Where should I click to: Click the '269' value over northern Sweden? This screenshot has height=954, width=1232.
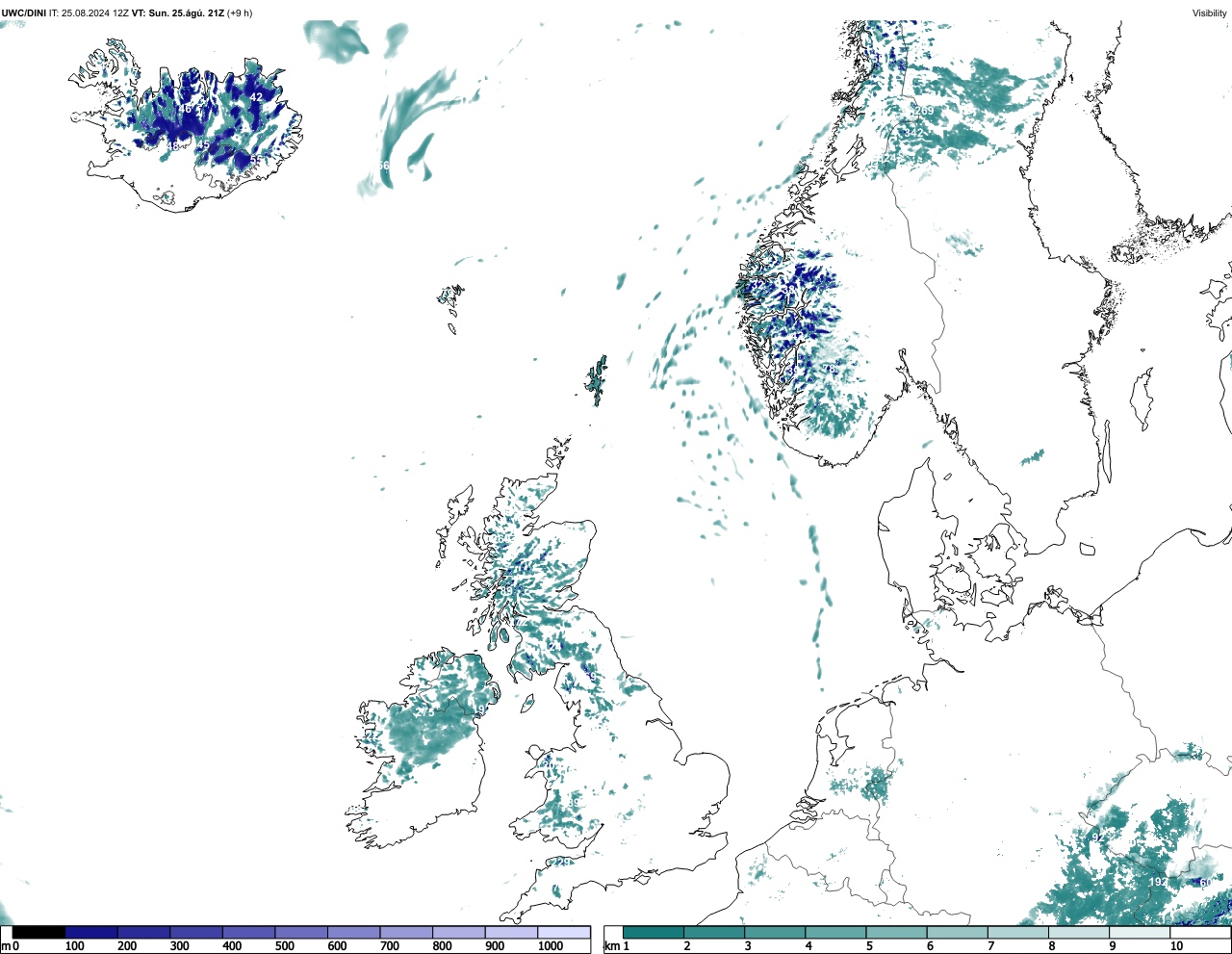pos(924,112)
